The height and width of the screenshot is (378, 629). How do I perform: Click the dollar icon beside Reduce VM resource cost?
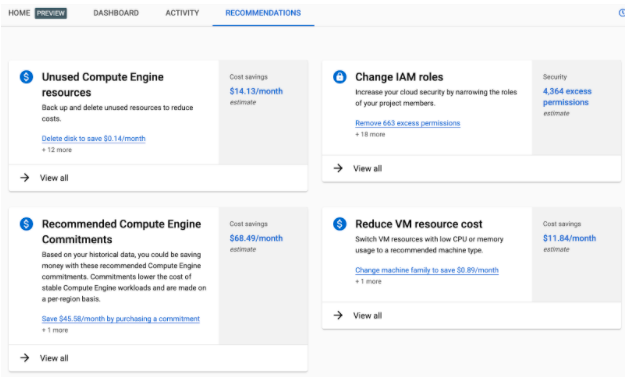pos(340,224)
